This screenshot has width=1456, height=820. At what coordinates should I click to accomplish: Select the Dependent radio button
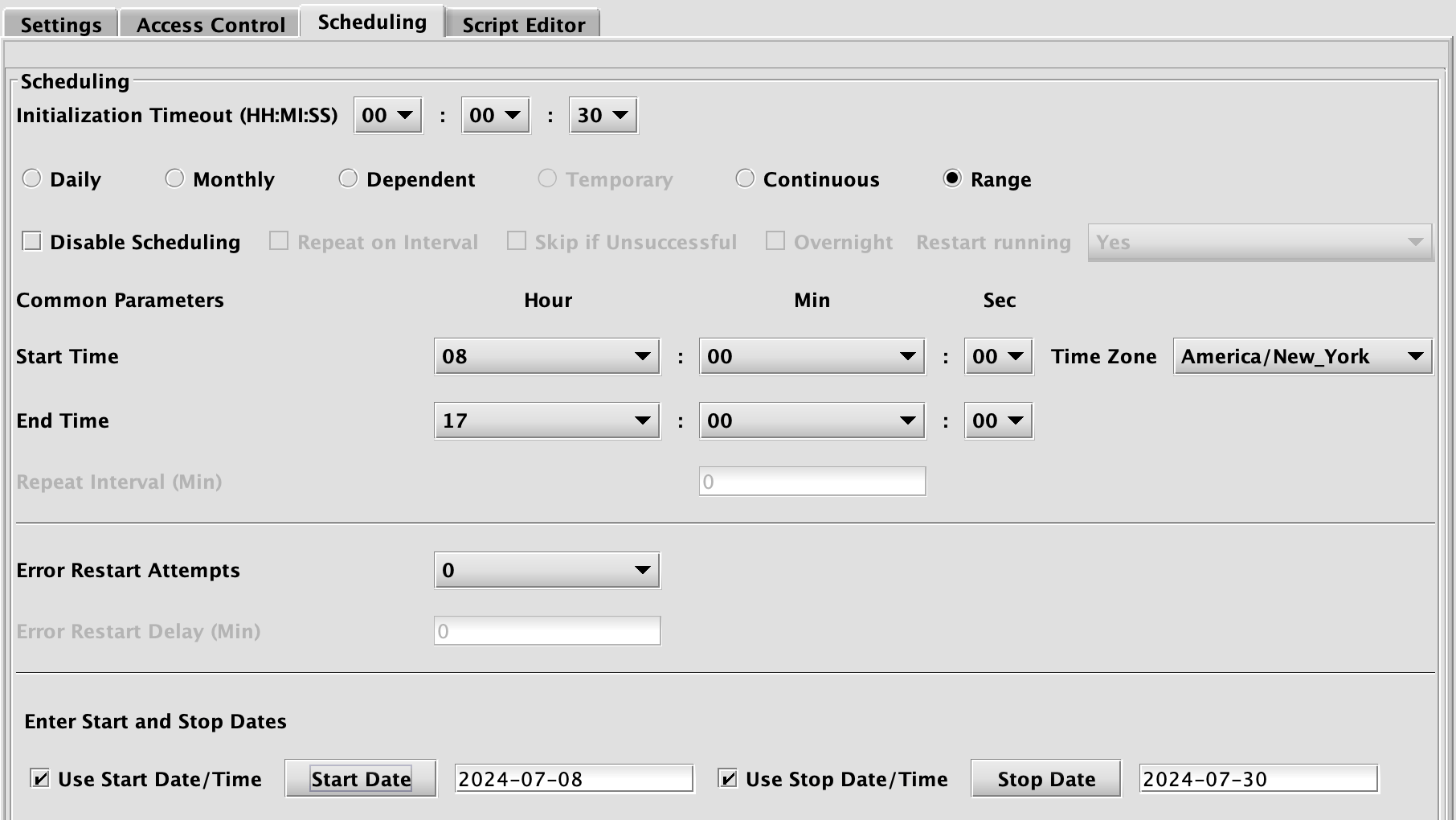coord(348,178)
